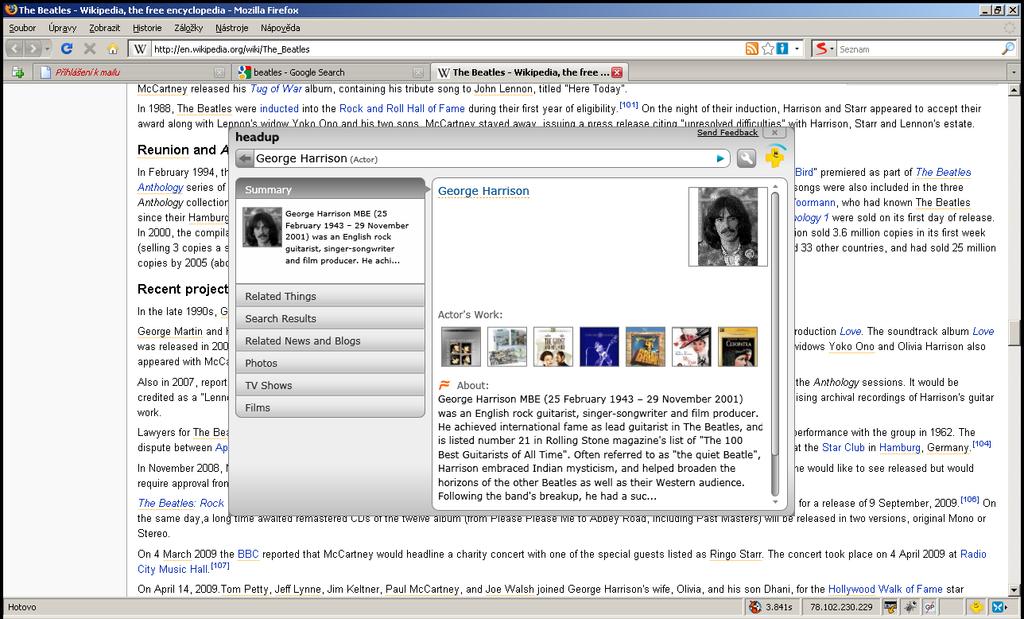Click the Firefox Back navigation button
1024x619 pixels.
(x=14, y=49)
